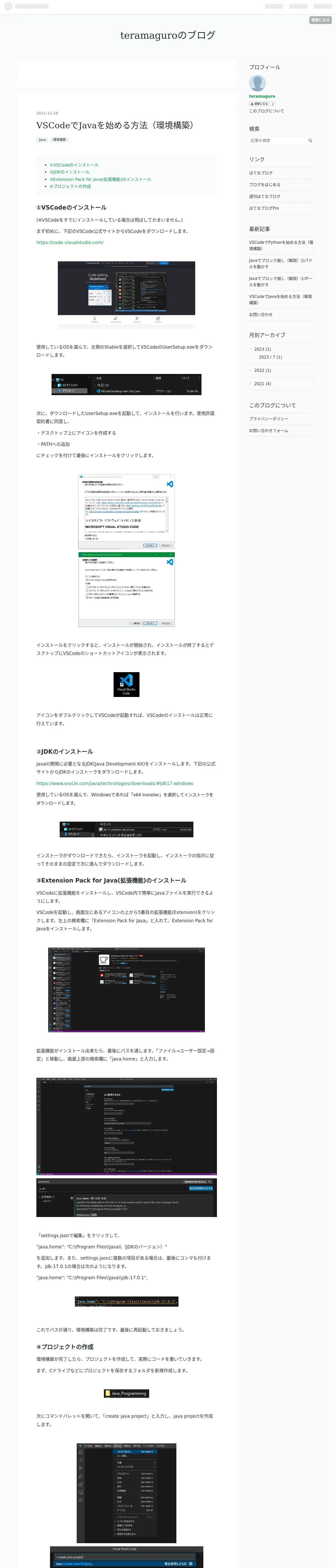The image size is (336, 1568).
Task: Open このブログについて link under profile
Action: tap(266, 111)
